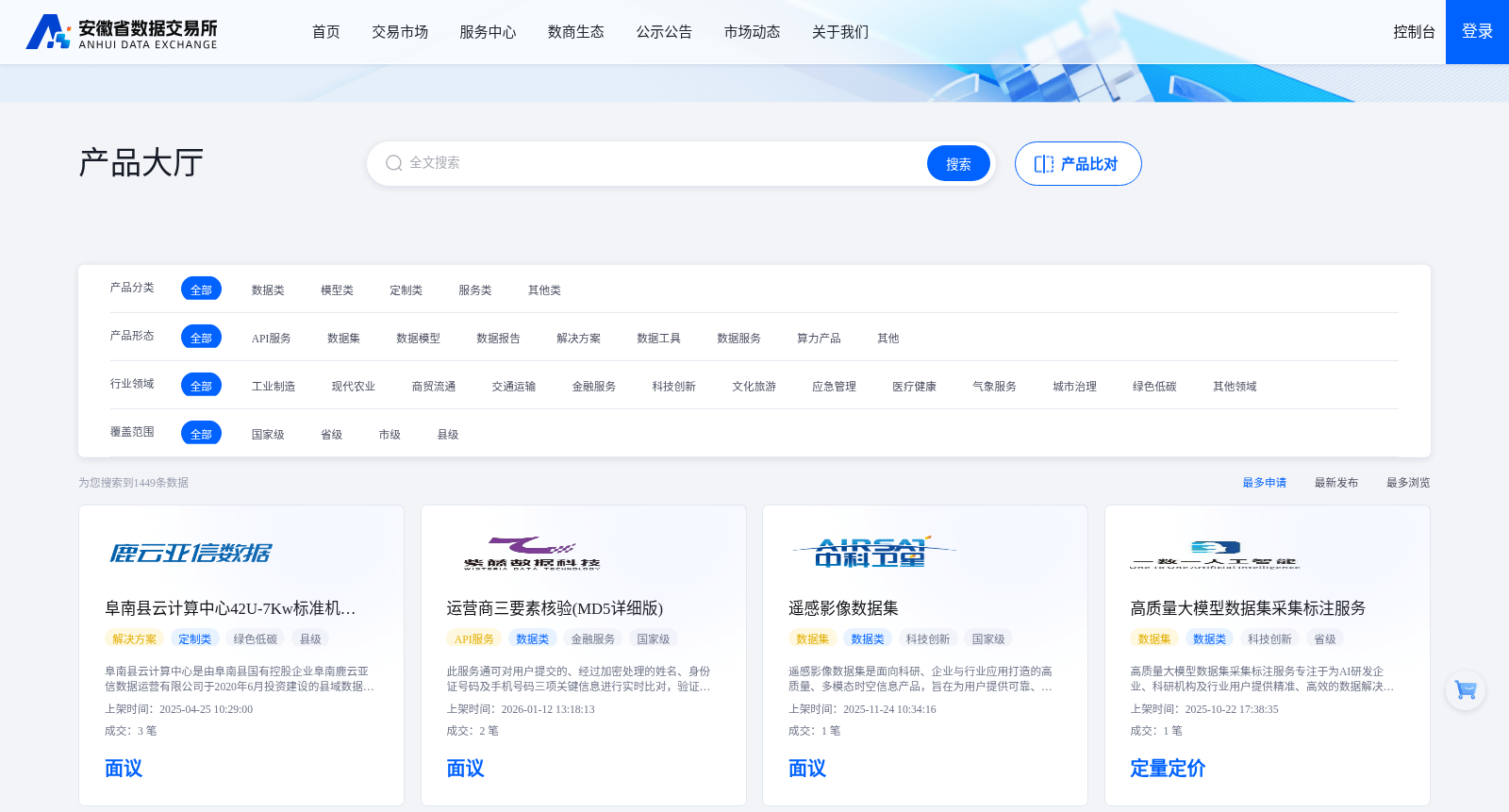Screen dimensions: 1509x812
Task: Filter coverage by 县级 option
Action: pos(448,435)
